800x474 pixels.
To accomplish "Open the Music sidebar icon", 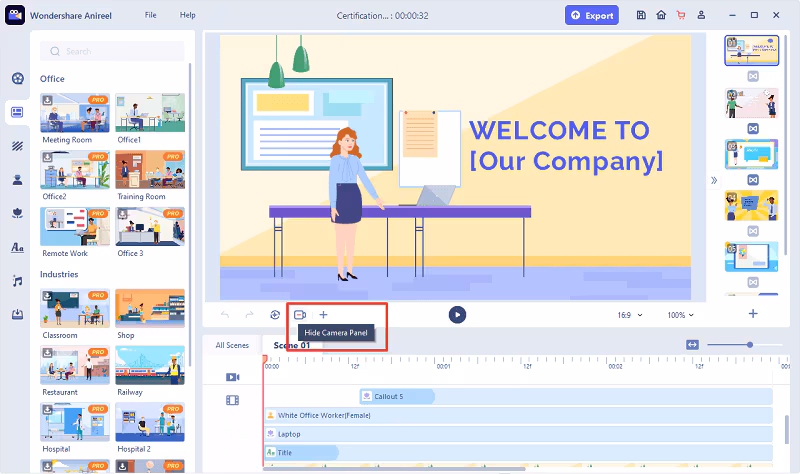I will [x=17, y=281].
